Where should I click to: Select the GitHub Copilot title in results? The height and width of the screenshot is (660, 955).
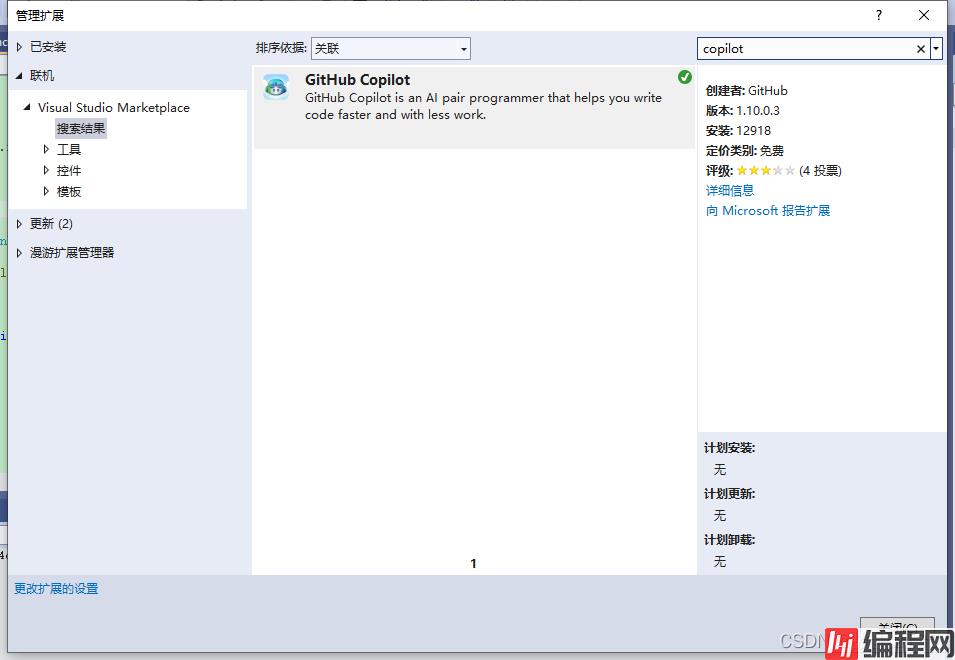coord(358,80)
